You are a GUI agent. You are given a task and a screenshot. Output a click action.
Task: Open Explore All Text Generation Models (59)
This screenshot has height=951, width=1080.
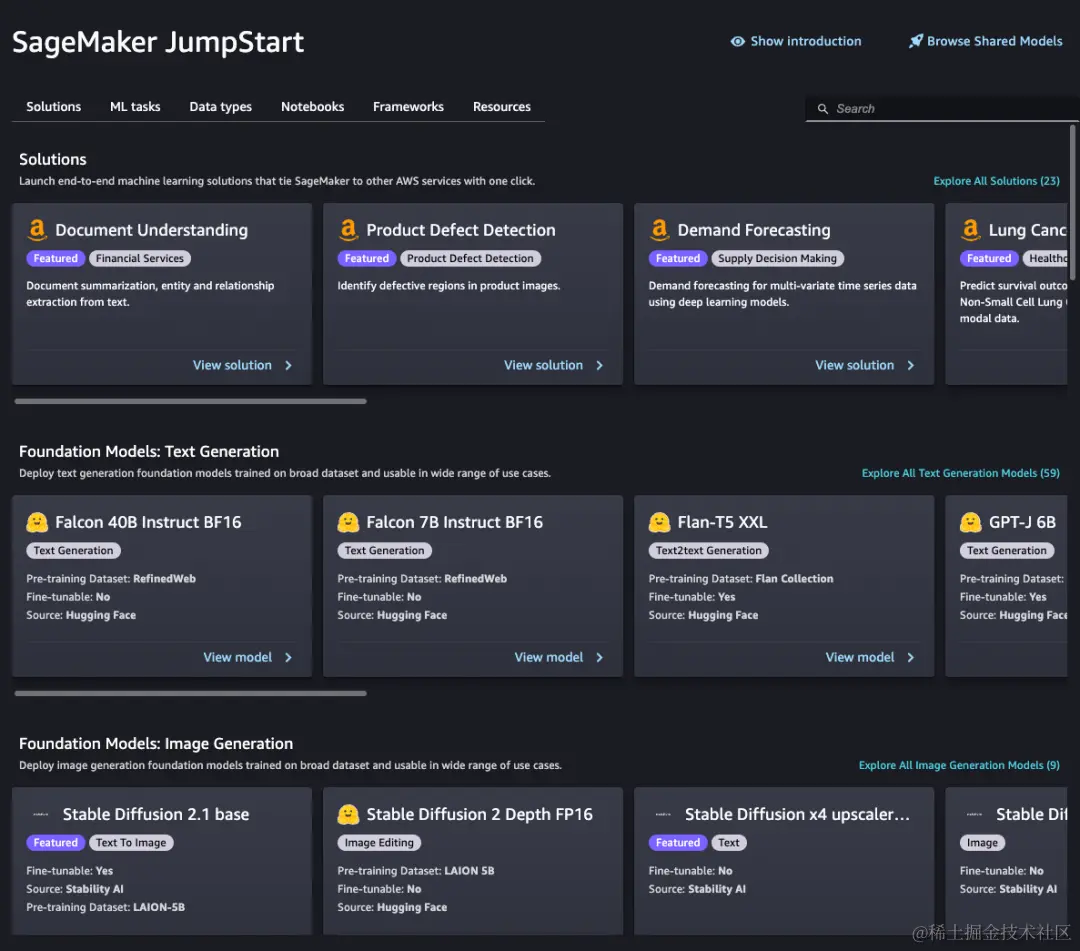[960, 473]
